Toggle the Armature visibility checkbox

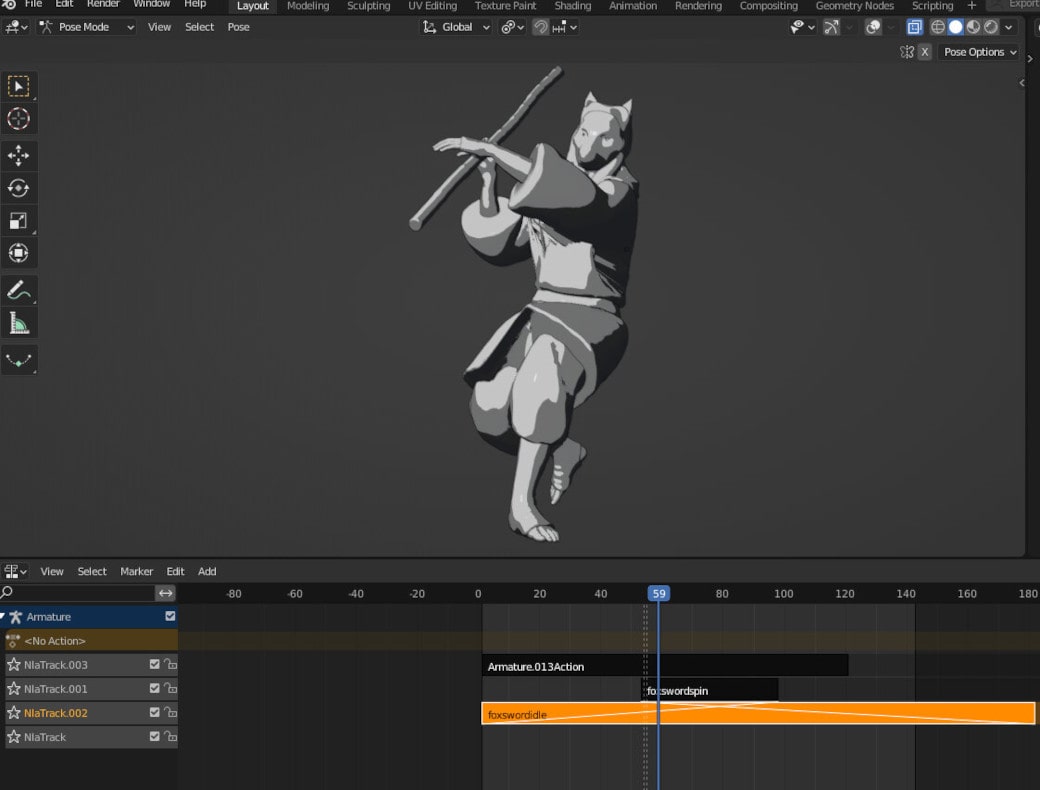pos(169,617)
